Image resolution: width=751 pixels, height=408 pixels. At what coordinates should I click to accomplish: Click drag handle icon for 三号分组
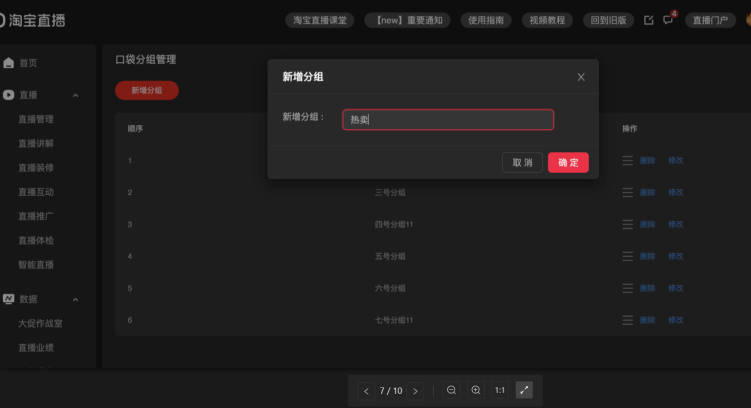point(627,193)
